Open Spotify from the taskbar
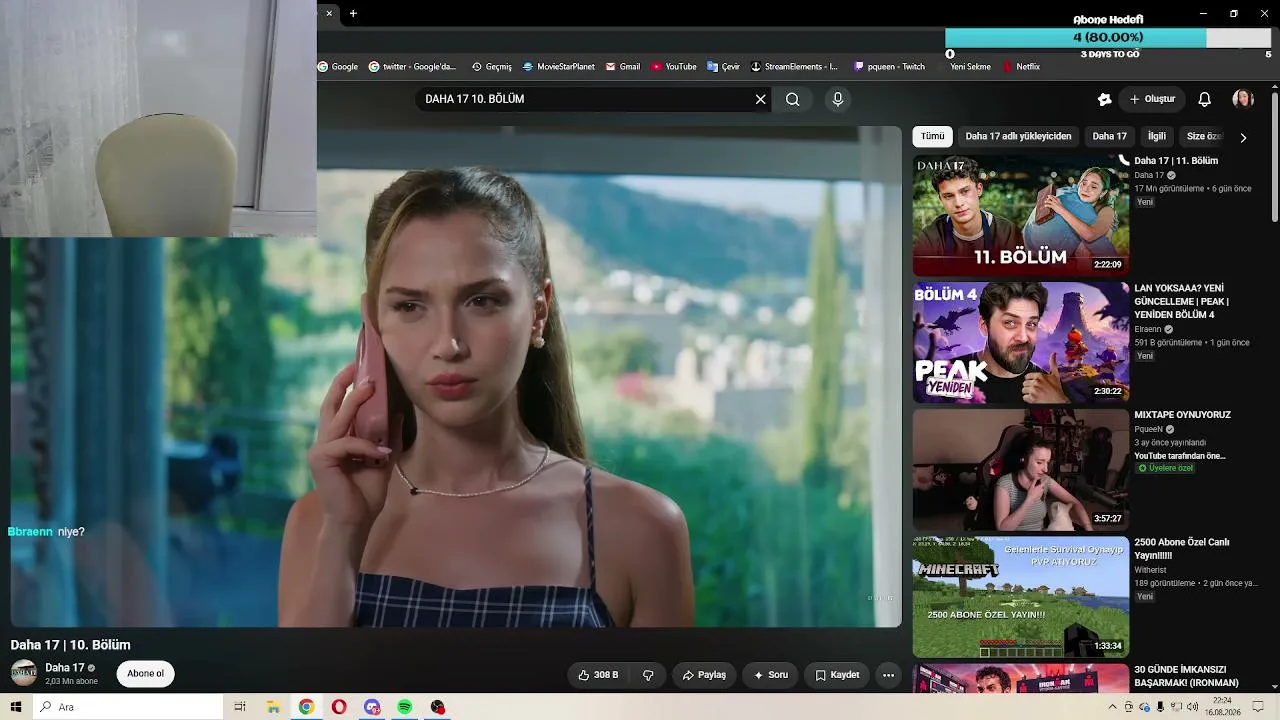This screenshot has height=720, width=1280. [x=405, y=707]
